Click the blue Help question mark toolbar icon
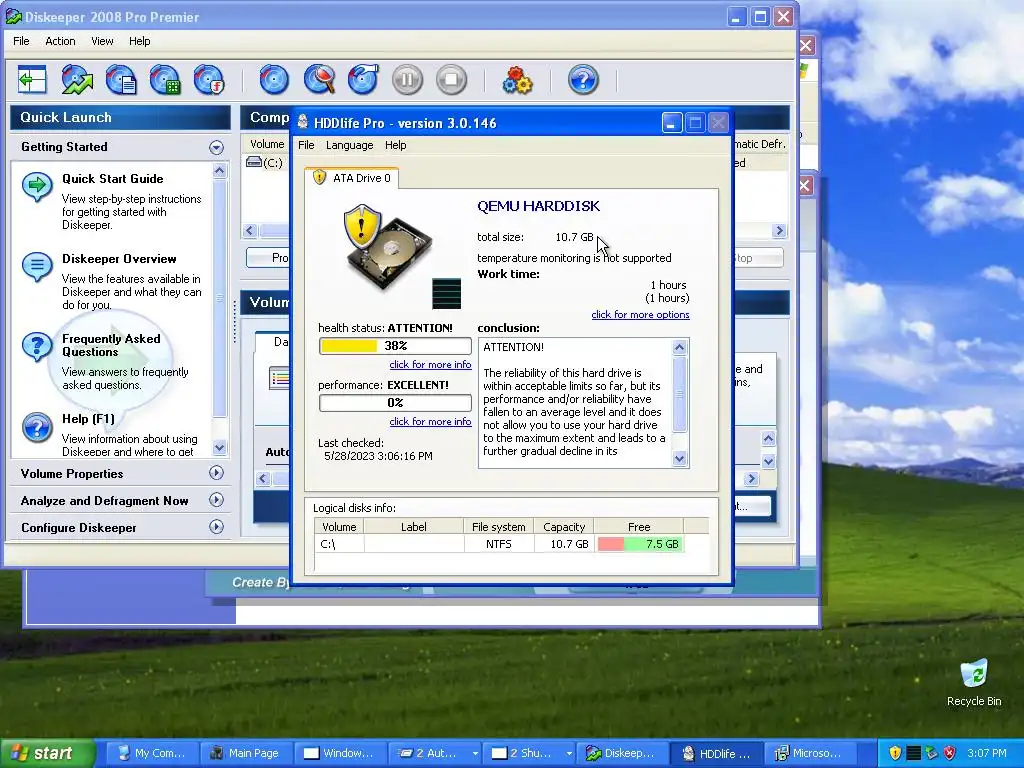This screenshot has width=1024, height=768. [x=583, y=80]
